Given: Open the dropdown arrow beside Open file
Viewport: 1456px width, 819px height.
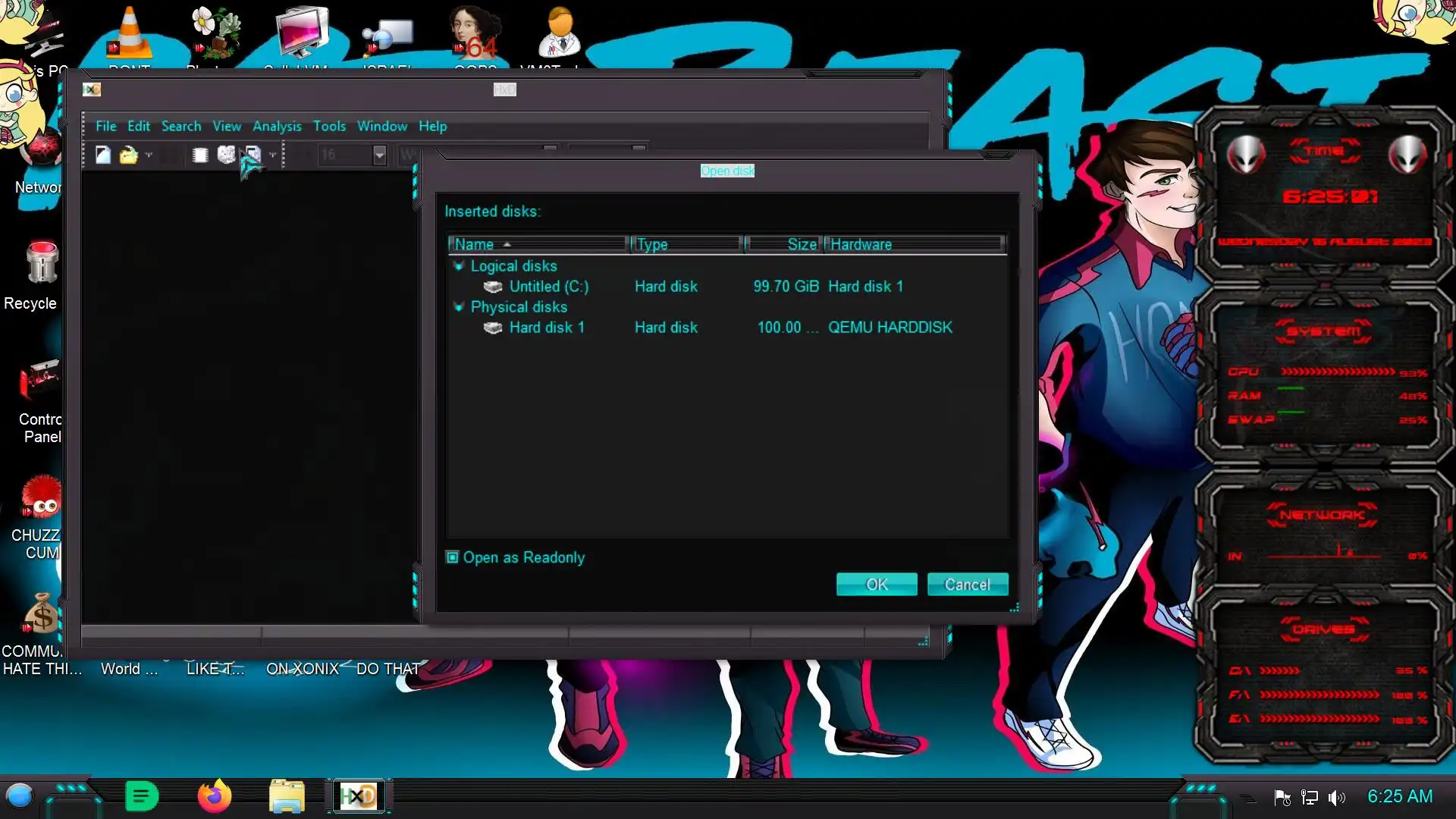Looking at the screenshot, I should pyautogui.click(x=149, y=155).
